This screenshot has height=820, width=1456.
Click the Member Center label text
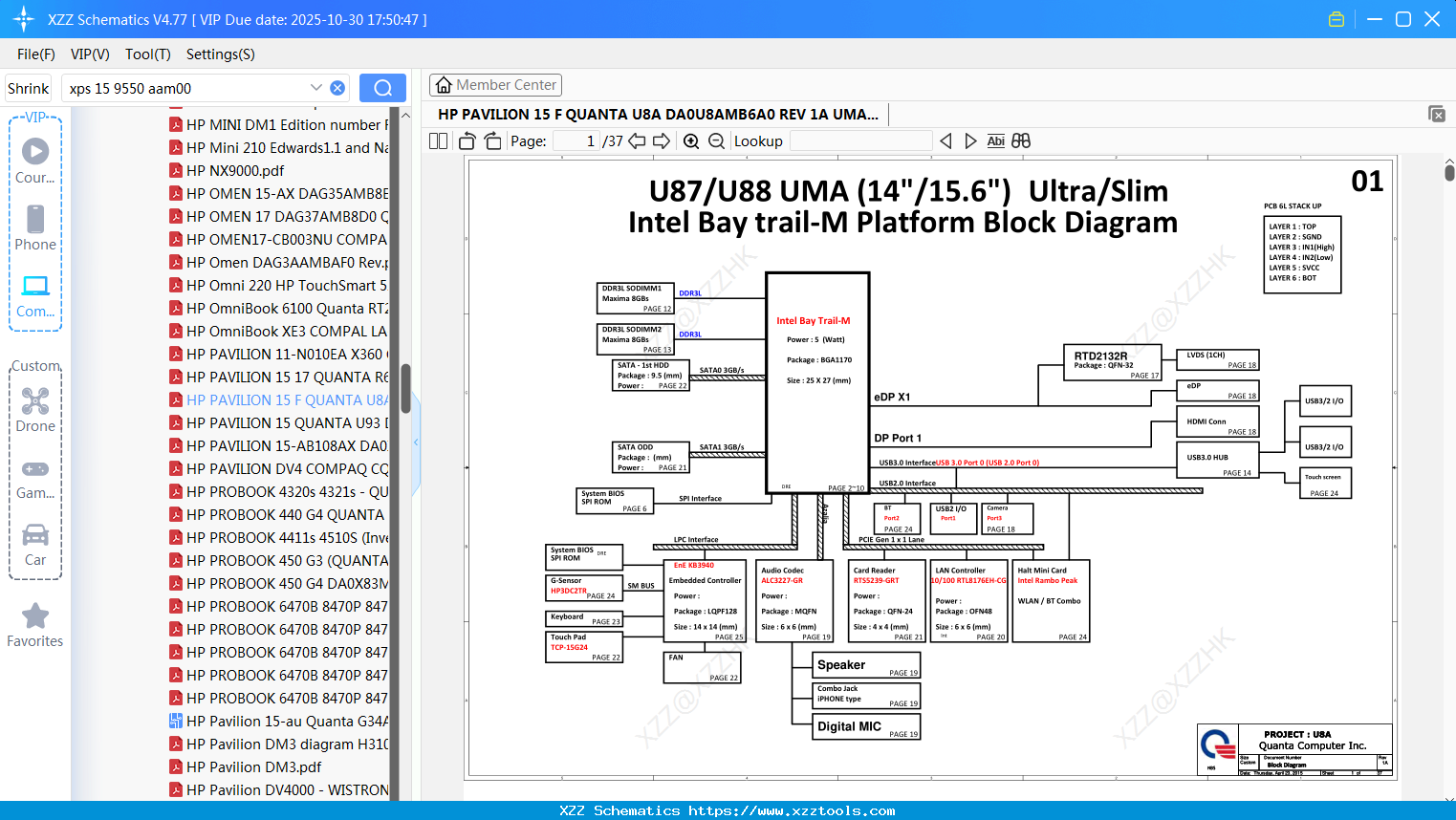pos(507,85)
